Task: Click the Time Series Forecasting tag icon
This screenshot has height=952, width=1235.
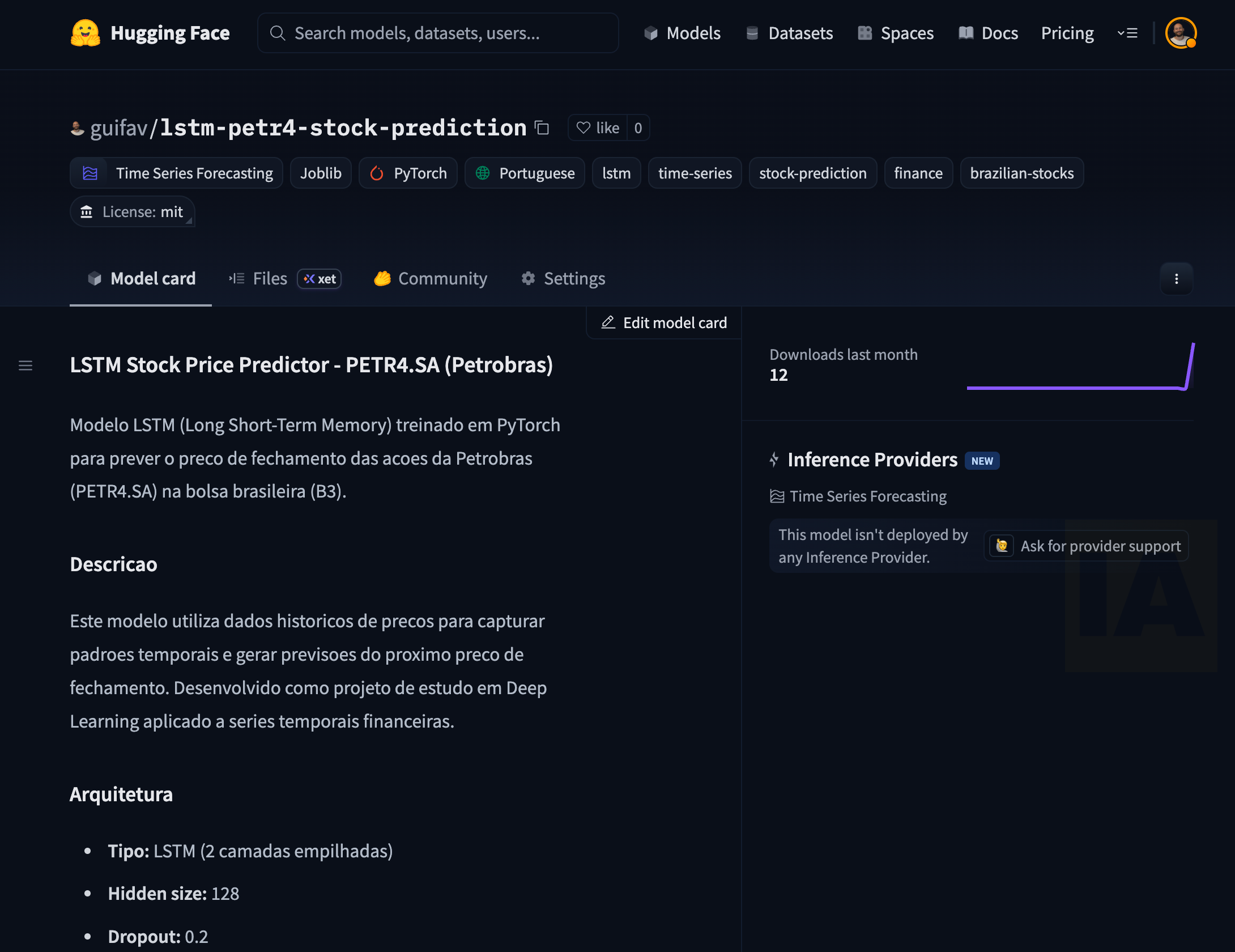Action: (90, 173)
